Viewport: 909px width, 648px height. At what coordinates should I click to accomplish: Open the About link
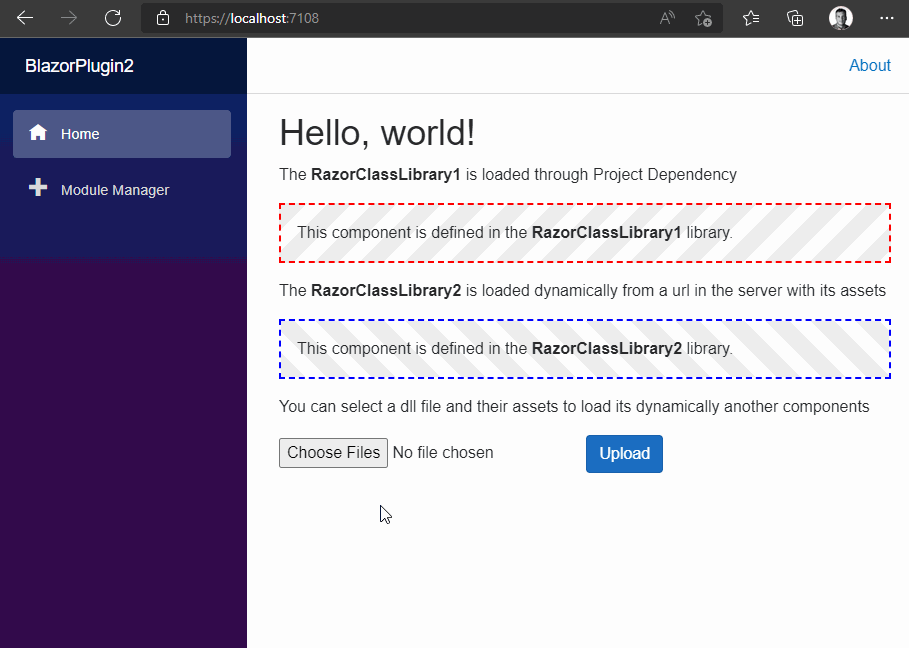(x=869, y=65)
